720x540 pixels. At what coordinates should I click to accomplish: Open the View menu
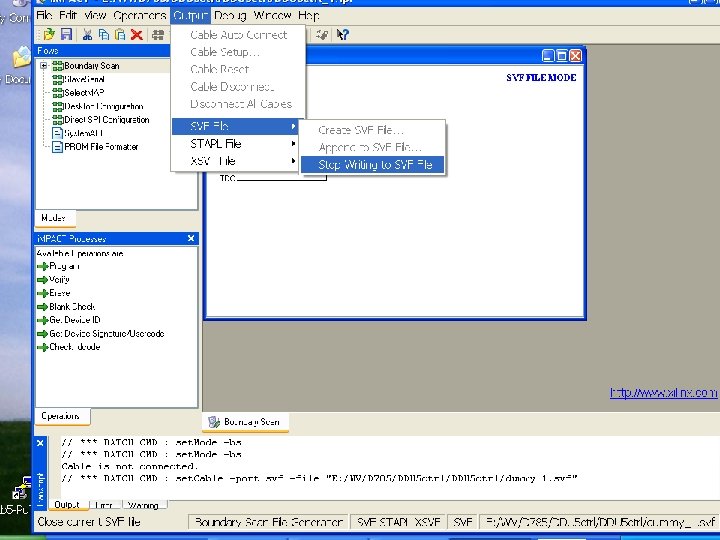[95, 16]
